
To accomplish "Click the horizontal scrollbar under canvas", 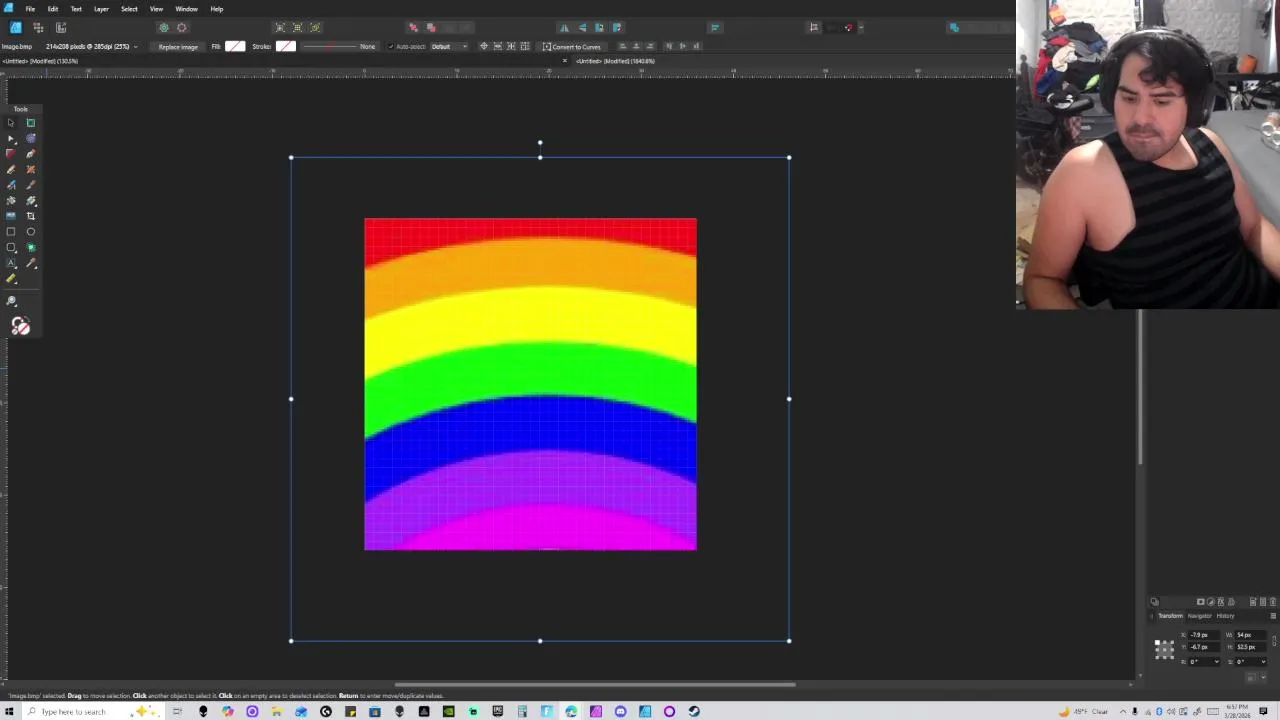I will point(595,685).
